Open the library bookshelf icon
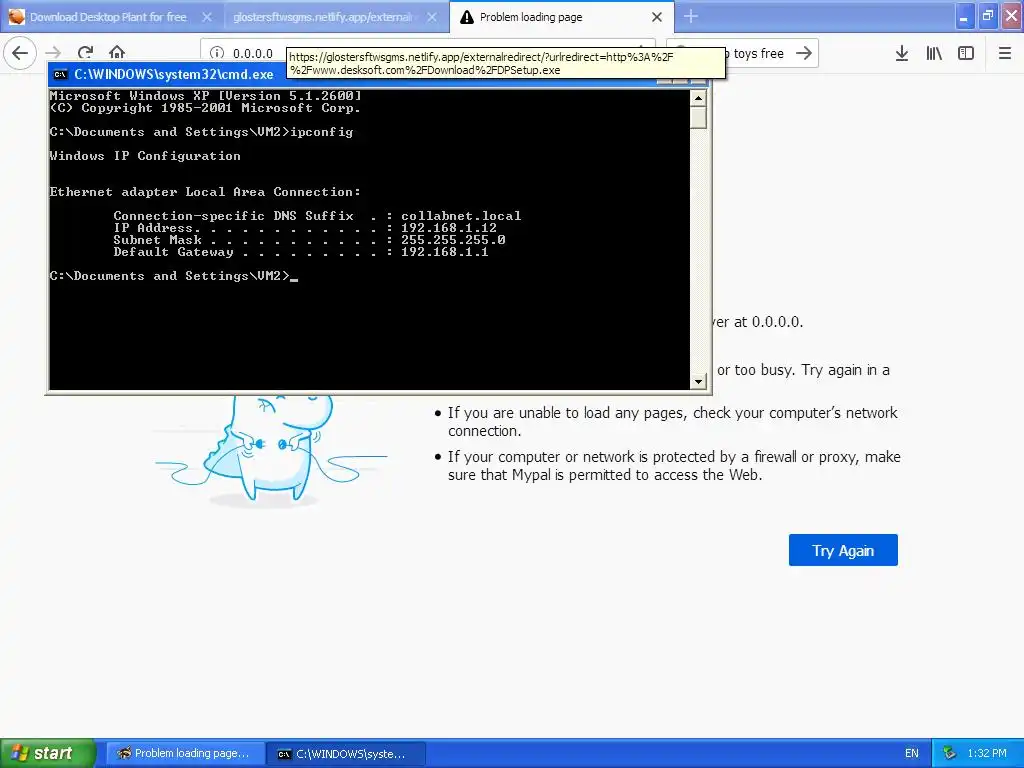 tap(934, 54)
